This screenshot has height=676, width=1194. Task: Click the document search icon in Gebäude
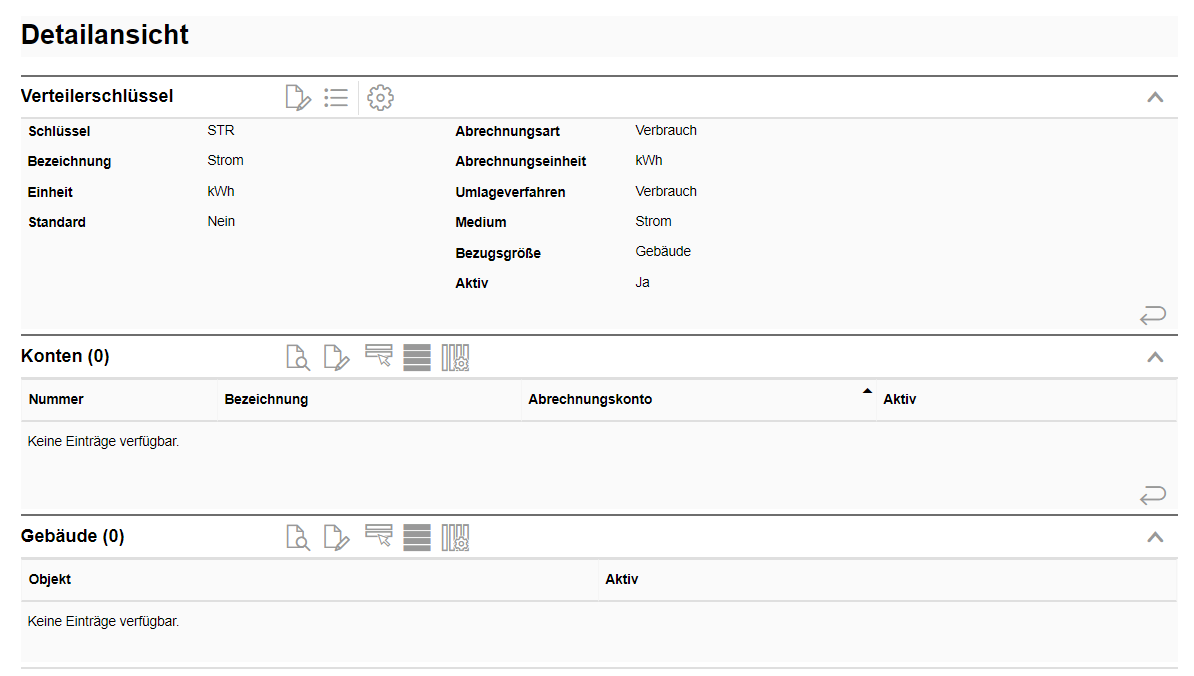tap(298, 537)
